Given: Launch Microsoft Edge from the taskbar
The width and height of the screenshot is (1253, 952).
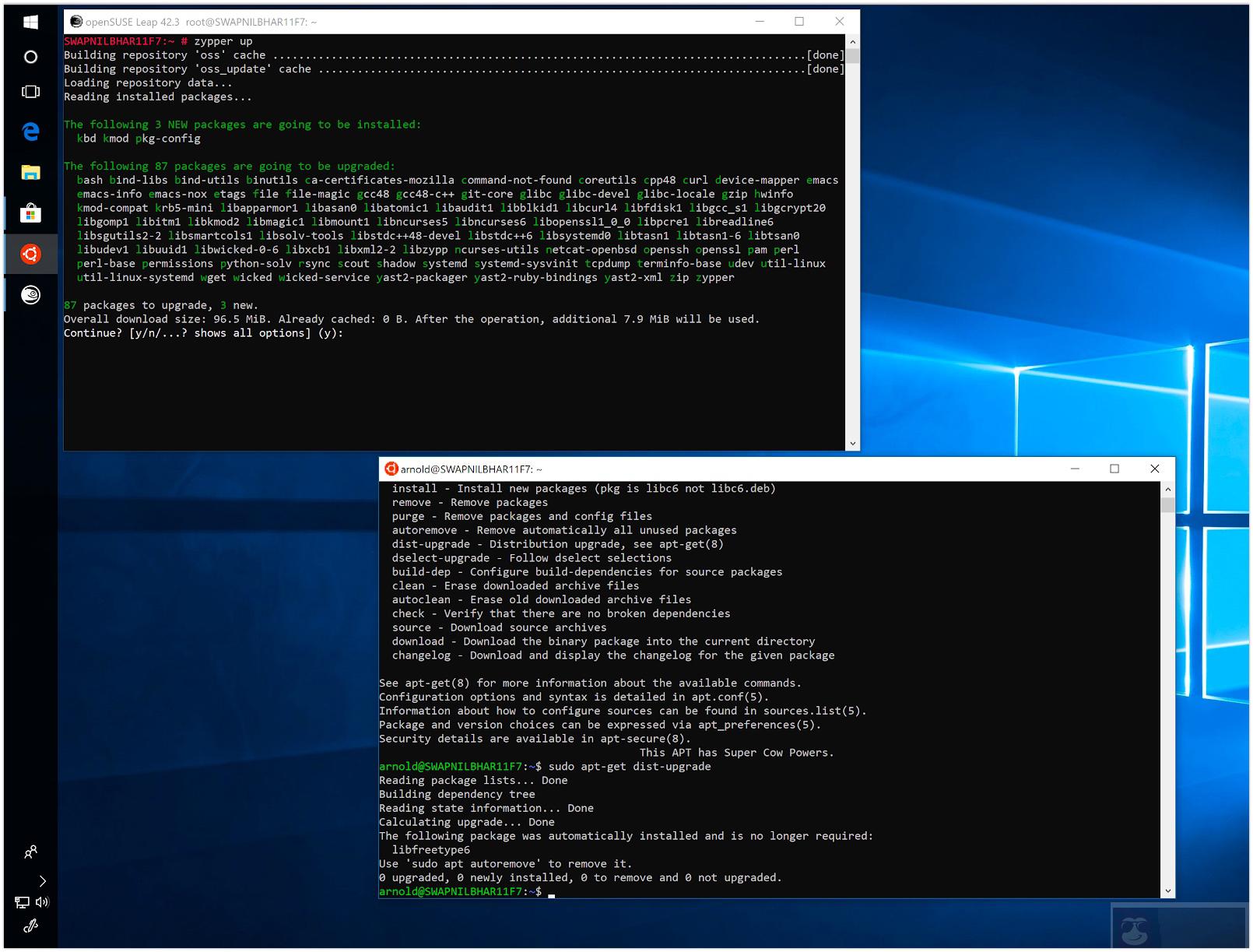Looking at the screenshot, I should (31, 132).
